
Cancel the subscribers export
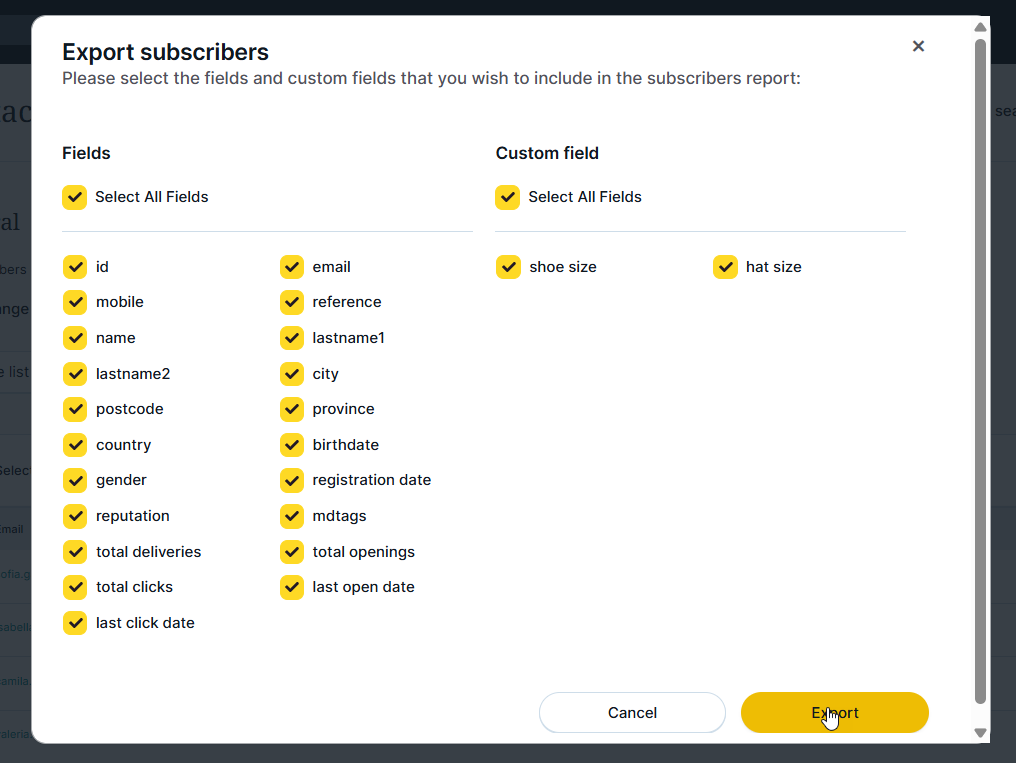[x=632, y=713]
